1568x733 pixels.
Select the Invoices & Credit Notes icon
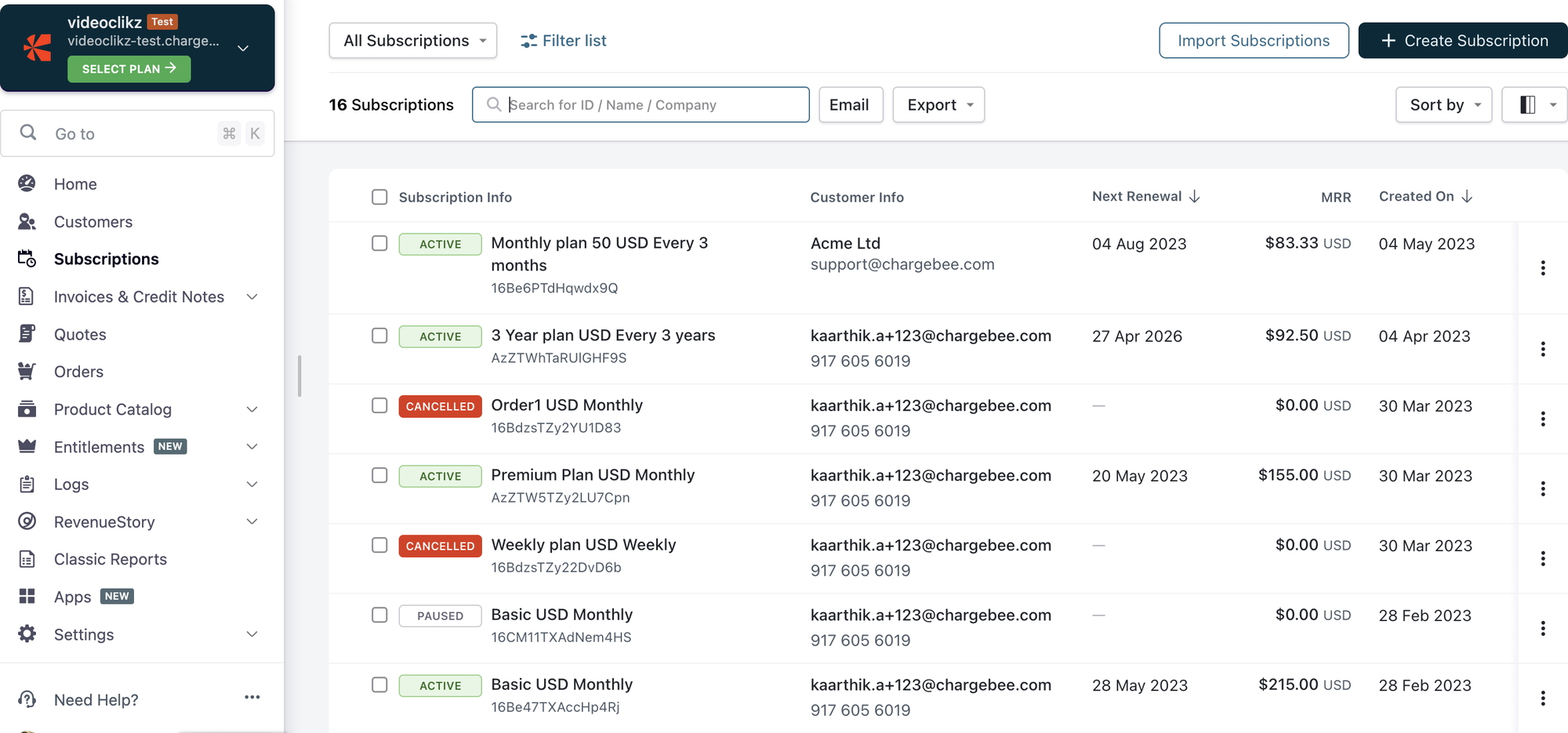(27, 296)
